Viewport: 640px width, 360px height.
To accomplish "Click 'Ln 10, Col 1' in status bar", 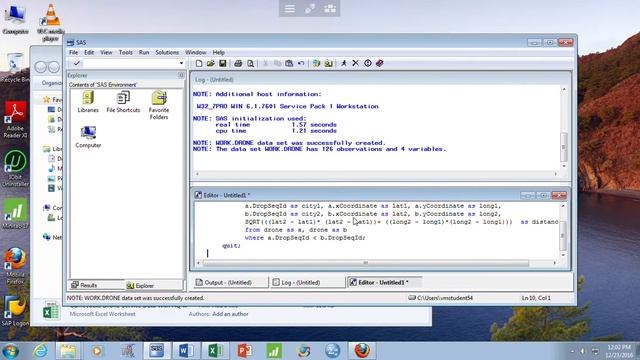I will click(x=536, y=298).
